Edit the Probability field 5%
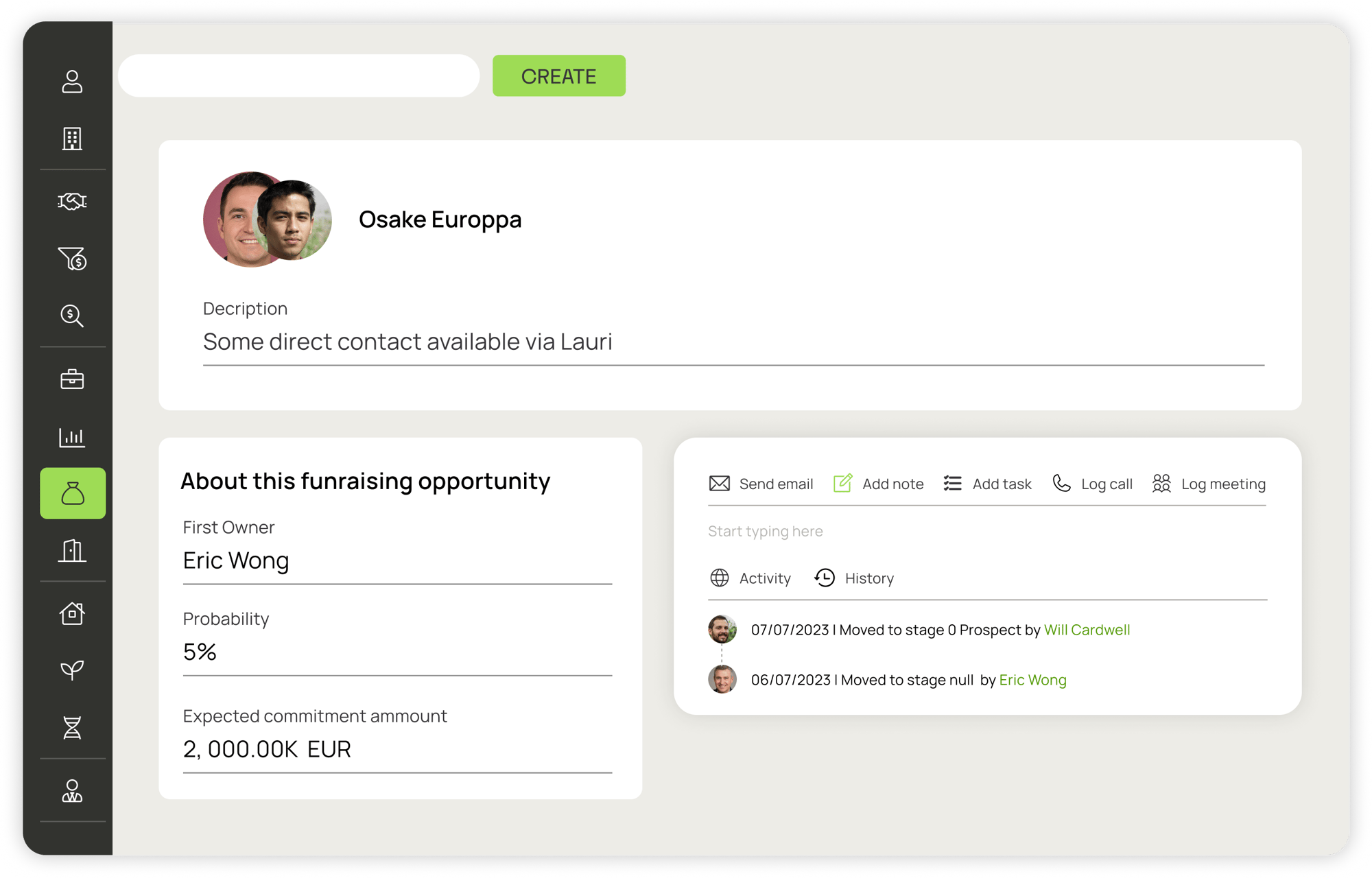The height and width of the screenshot is (887, 1372). (397, 652)
